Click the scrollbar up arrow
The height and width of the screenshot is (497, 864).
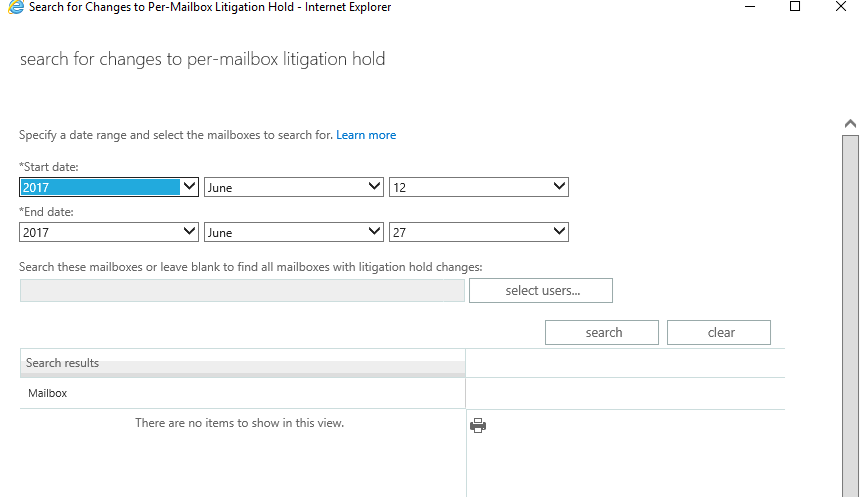850,124
